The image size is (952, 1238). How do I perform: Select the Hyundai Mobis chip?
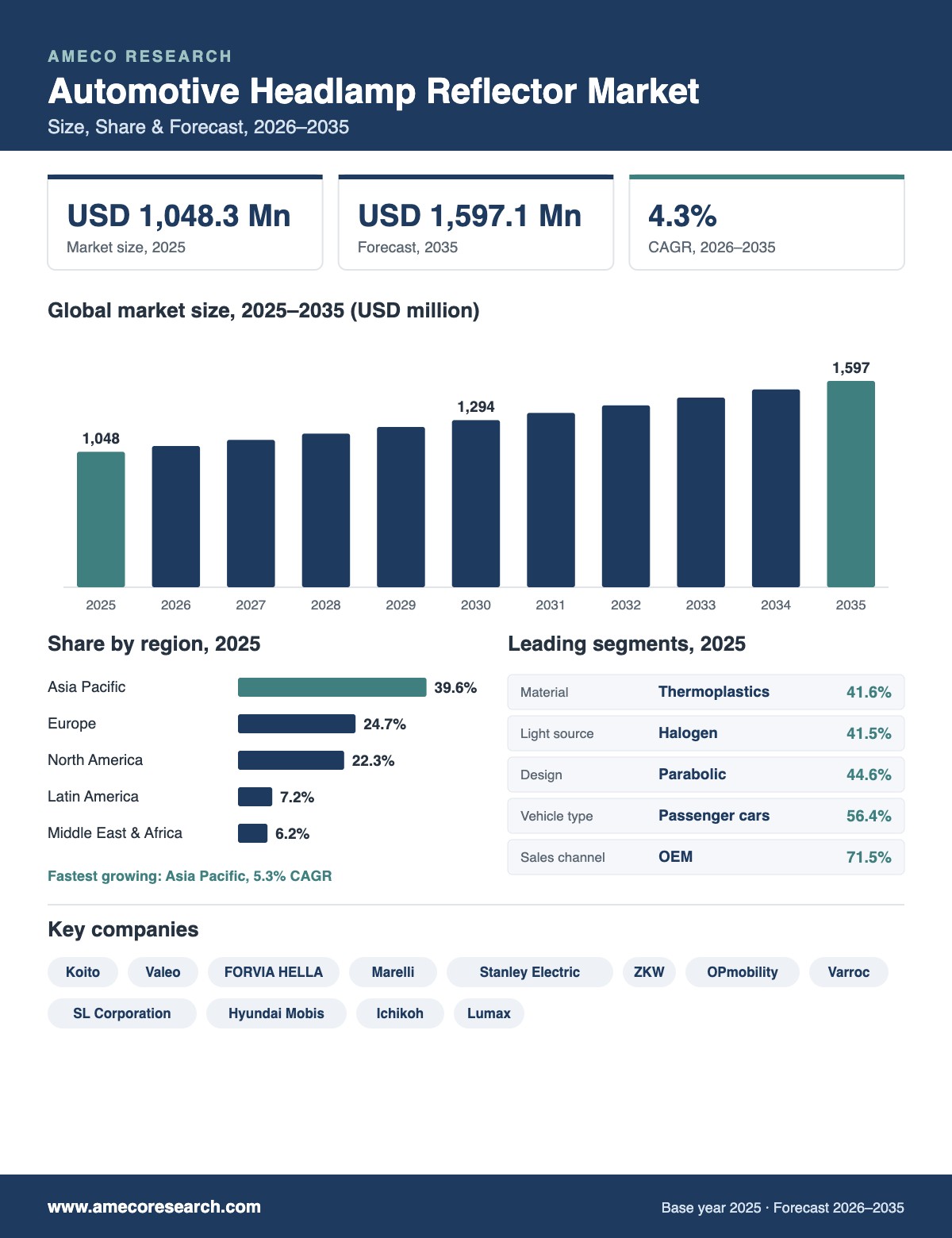276,1013
